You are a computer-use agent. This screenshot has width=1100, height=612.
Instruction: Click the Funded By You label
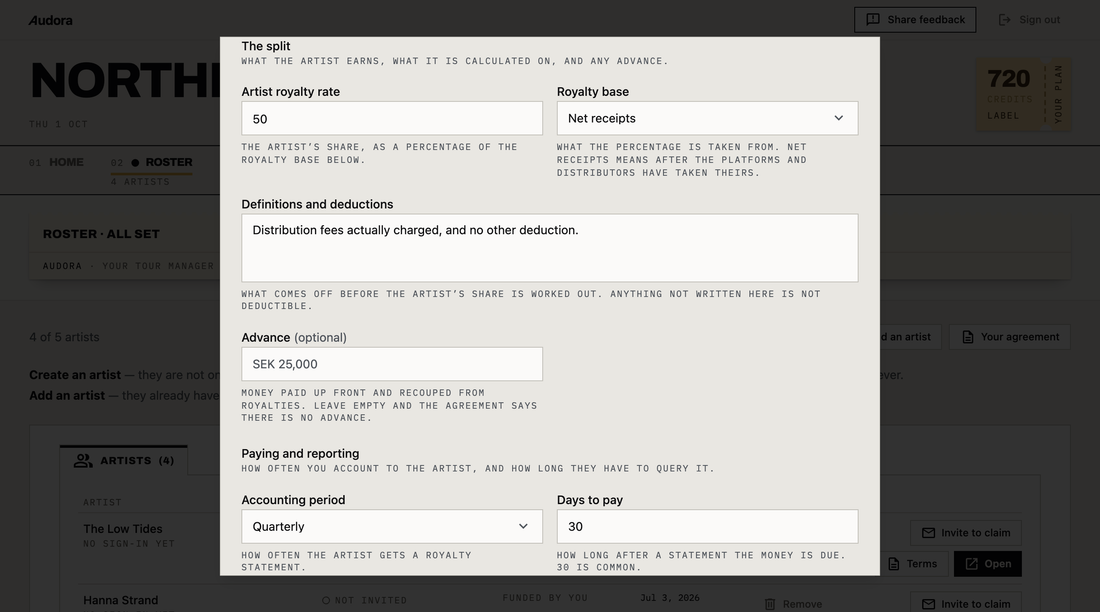point(545,598)
